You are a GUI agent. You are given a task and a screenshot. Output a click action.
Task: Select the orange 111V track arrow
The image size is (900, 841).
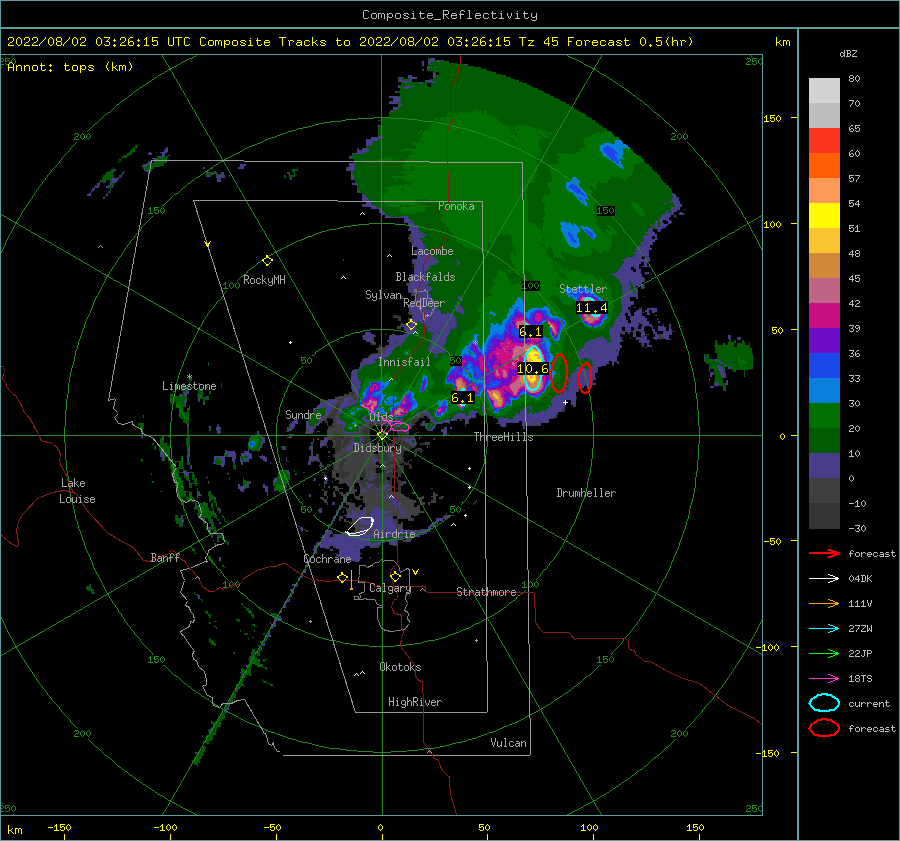[x=824, y=603]
